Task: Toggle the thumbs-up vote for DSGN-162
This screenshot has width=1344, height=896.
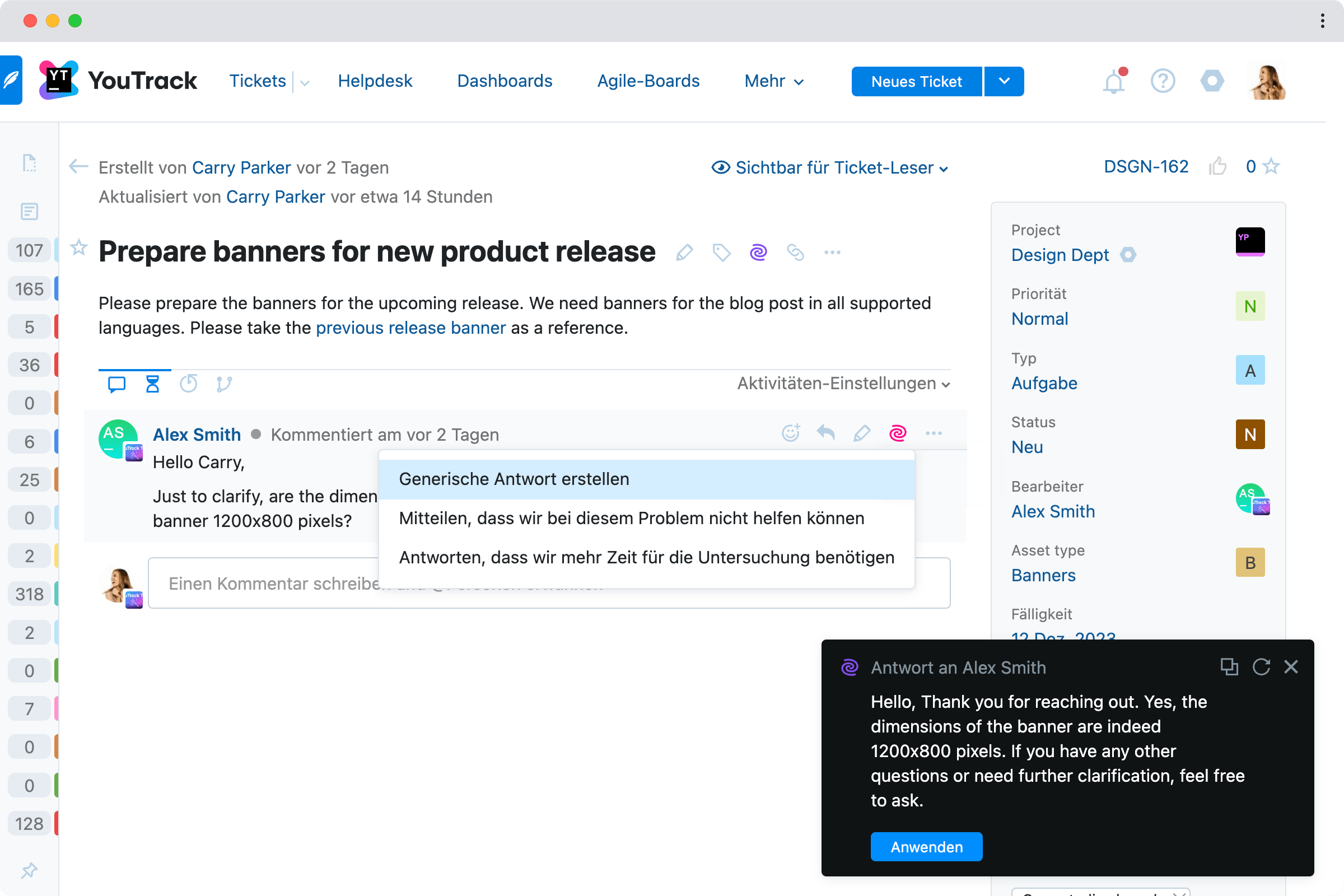Action: click(x=1217, y=166)
